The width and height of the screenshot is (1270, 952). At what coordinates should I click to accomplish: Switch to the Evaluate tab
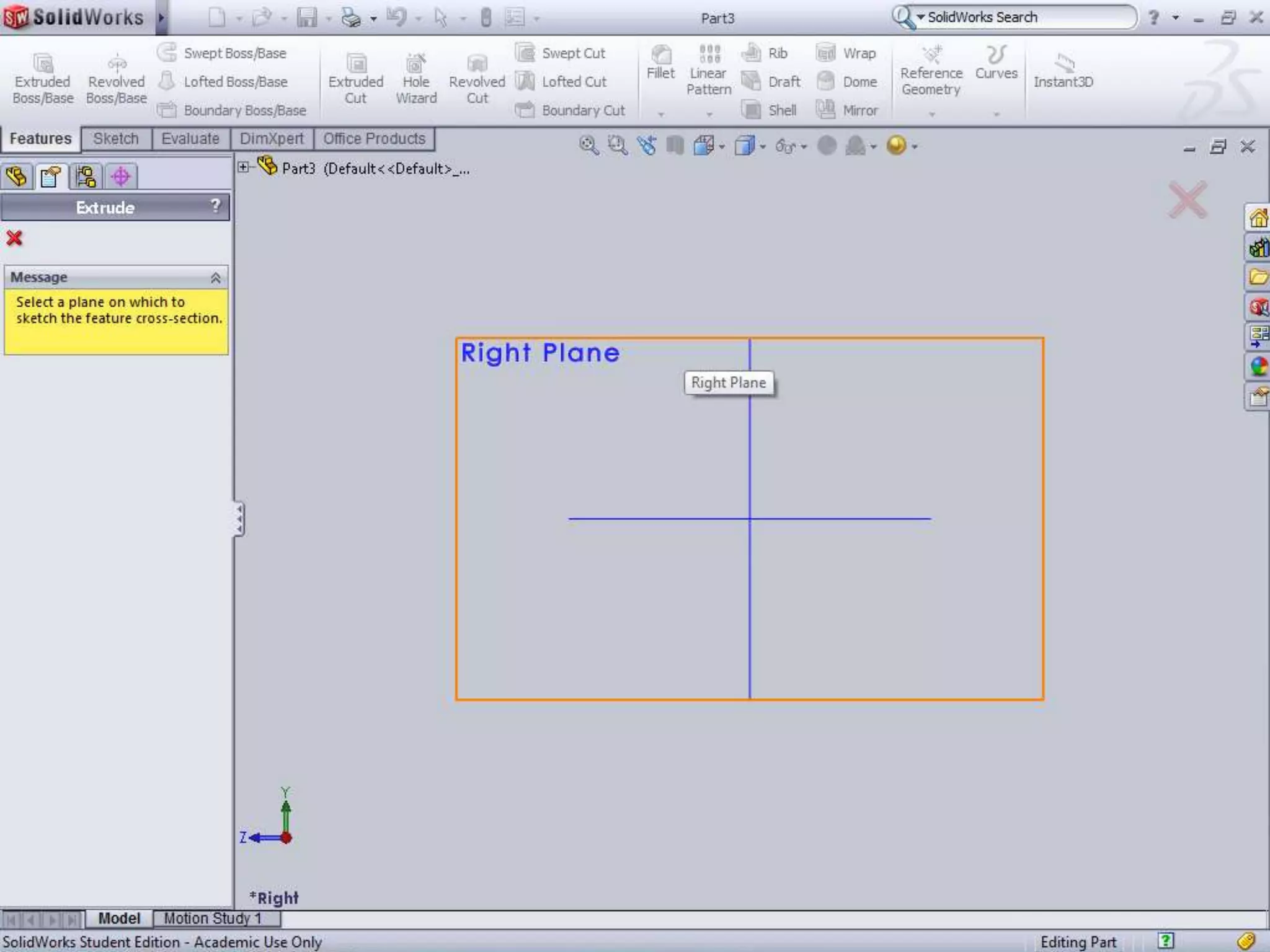[x=190, y=139]
